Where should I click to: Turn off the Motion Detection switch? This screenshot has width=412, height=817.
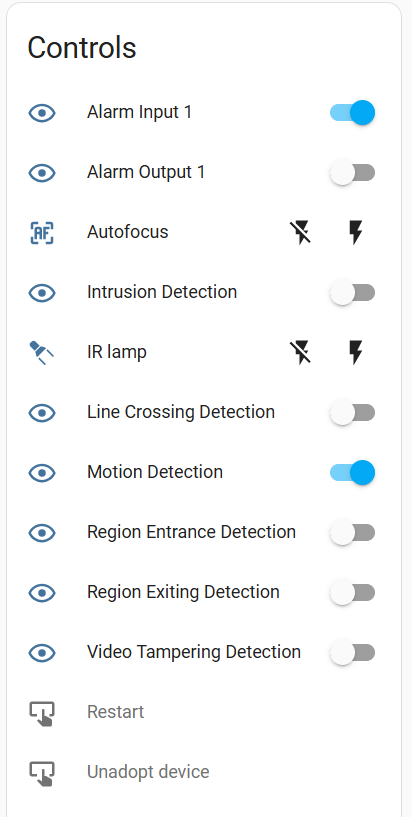[353, 473]
